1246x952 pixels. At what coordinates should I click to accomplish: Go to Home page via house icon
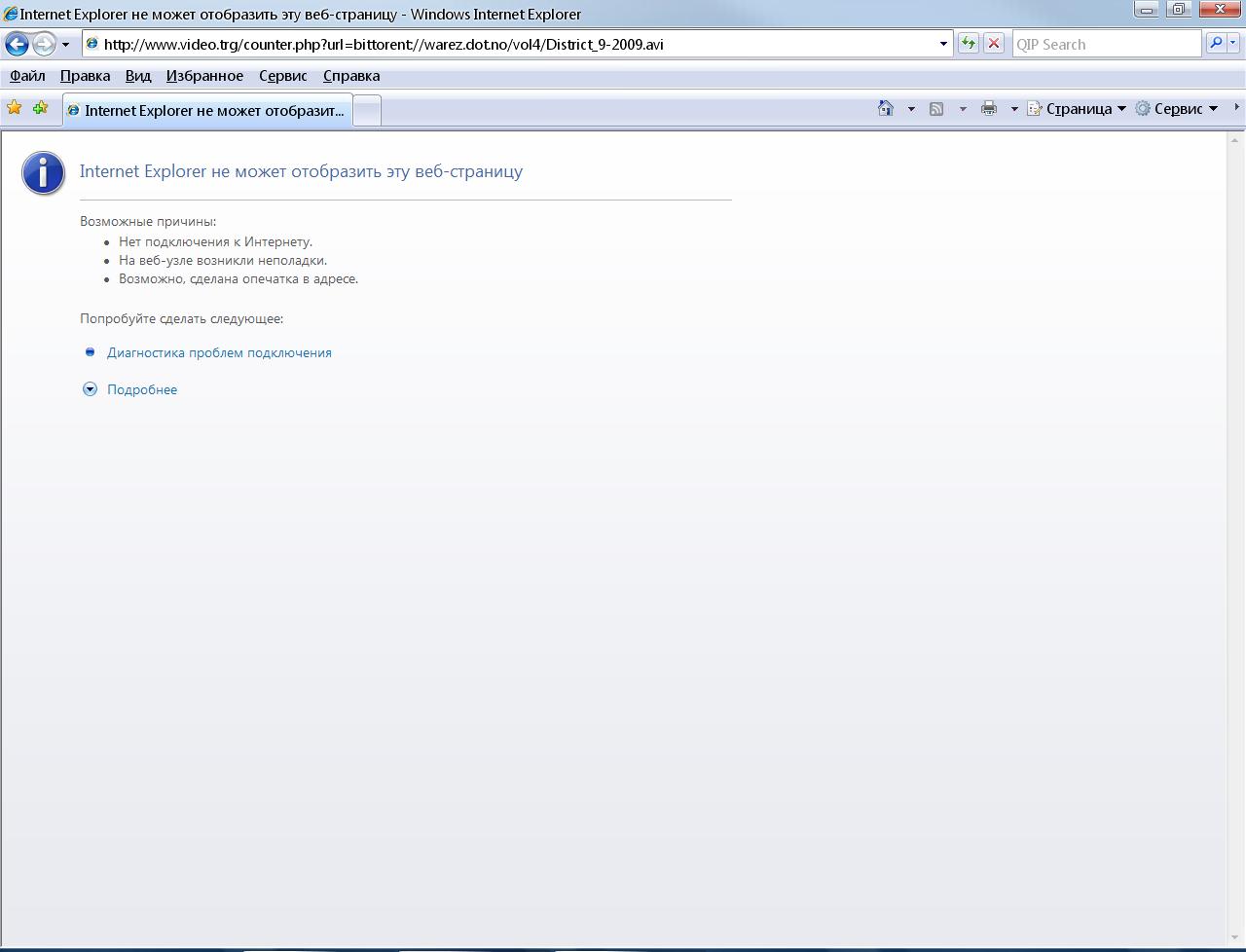point(886,109)
